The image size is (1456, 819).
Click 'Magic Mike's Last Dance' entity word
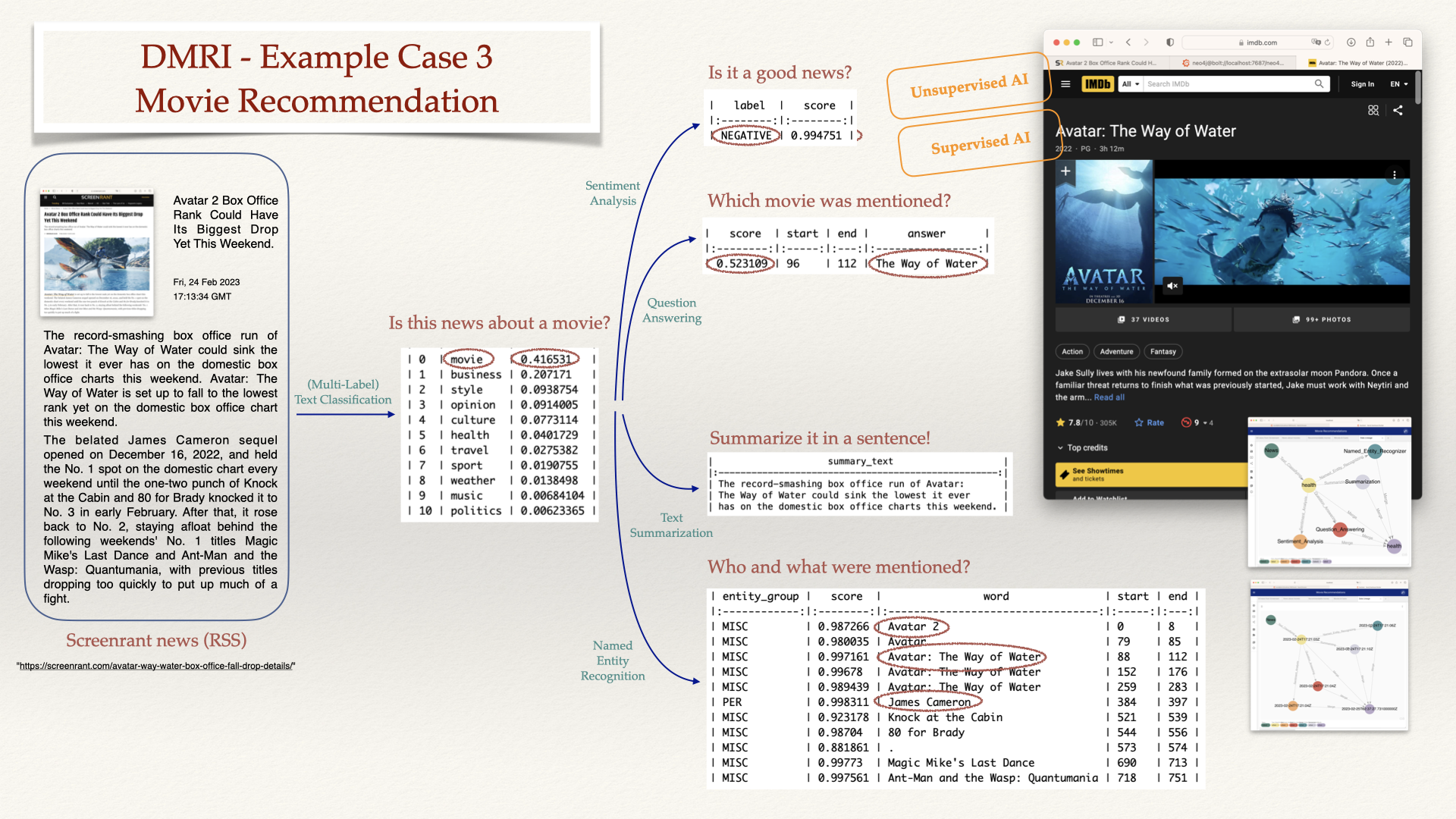click(x=961, y=763)
